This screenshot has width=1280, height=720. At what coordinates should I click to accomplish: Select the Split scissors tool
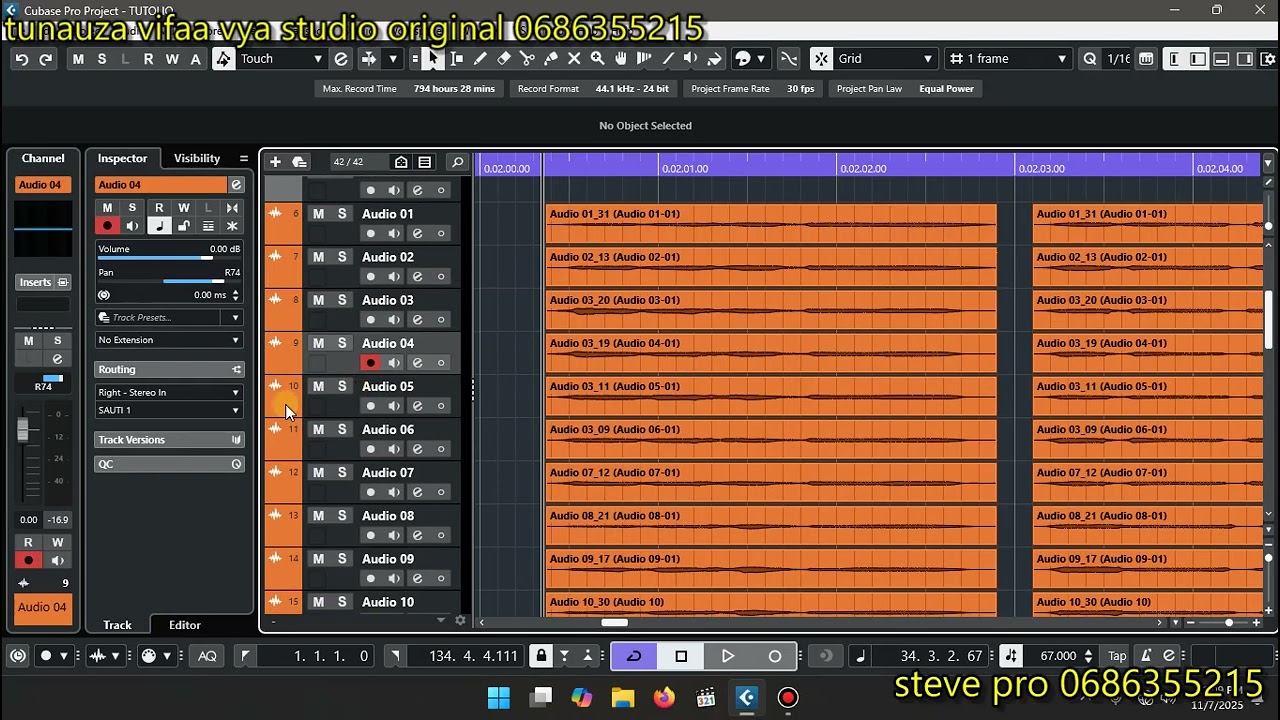[x=527, y=59]
